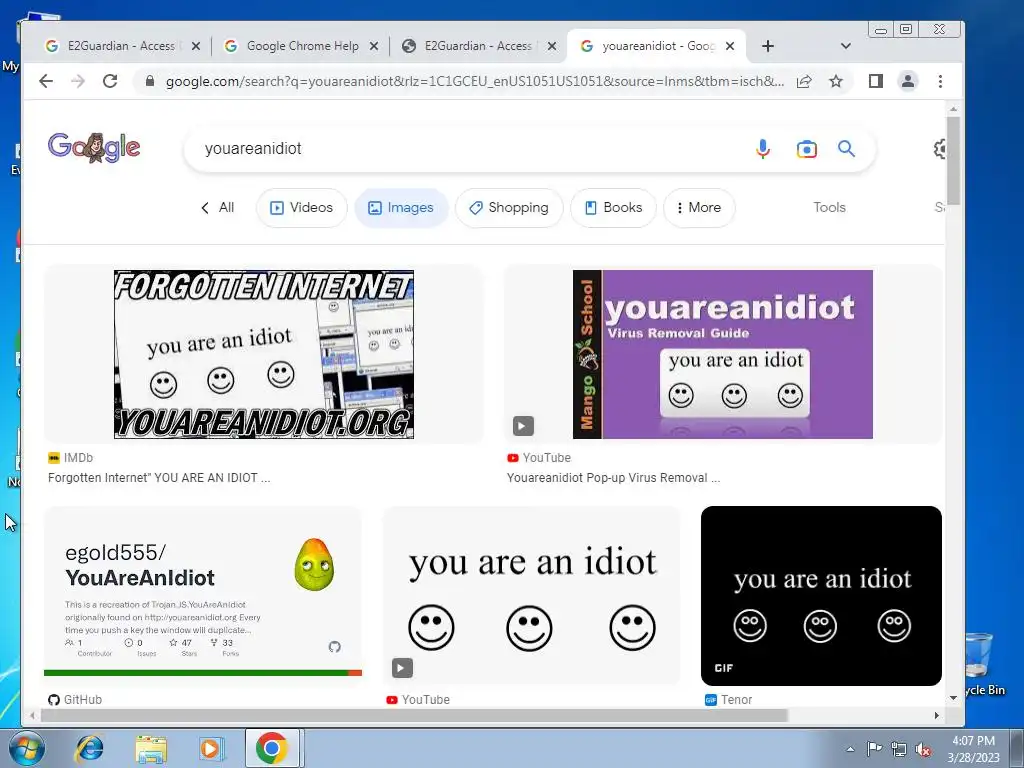
Task: Show hidden tray icons arrow
Action: tap(850, 749)
